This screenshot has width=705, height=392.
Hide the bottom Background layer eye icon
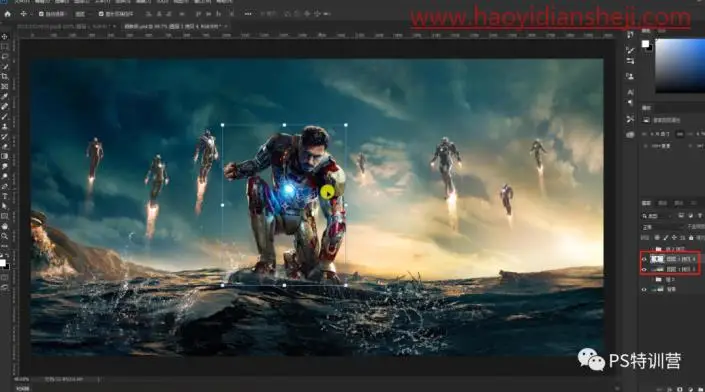(644, 290)
